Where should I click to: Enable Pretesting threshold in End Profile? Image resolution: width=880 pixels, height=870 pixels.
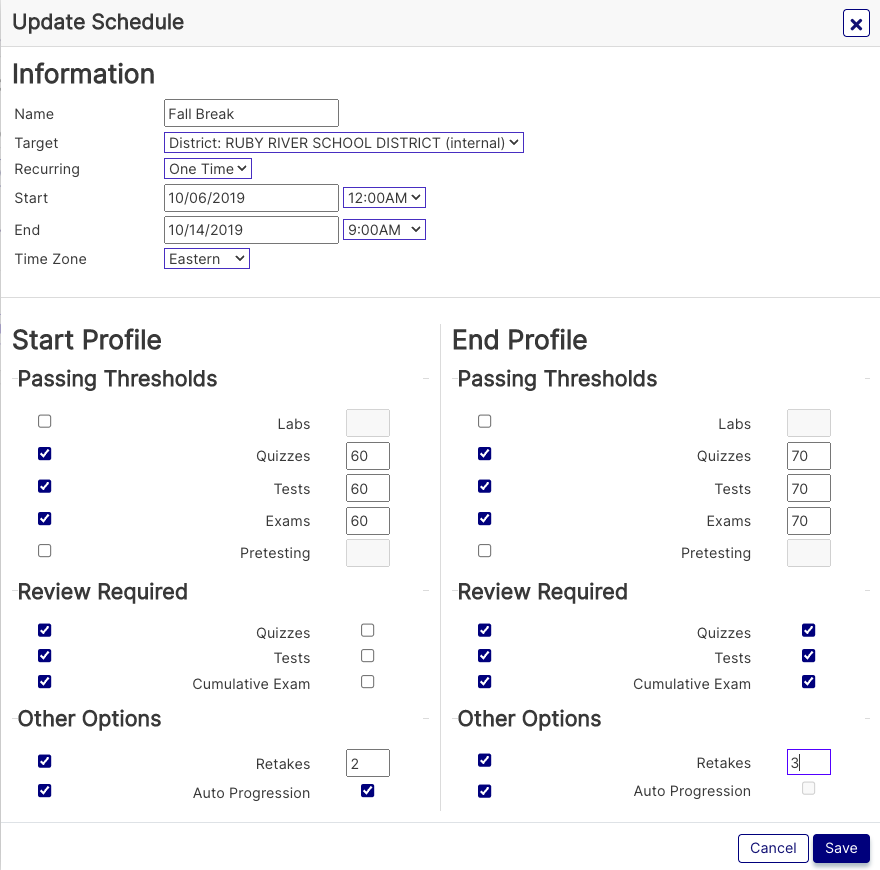485,551
